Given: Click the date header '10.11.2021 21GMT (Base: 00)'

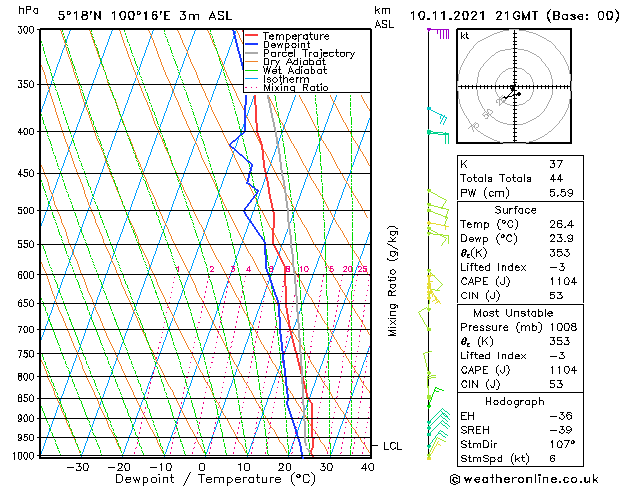Looking at the screenshot, I should pyautogui.click(x=514, y=16).
